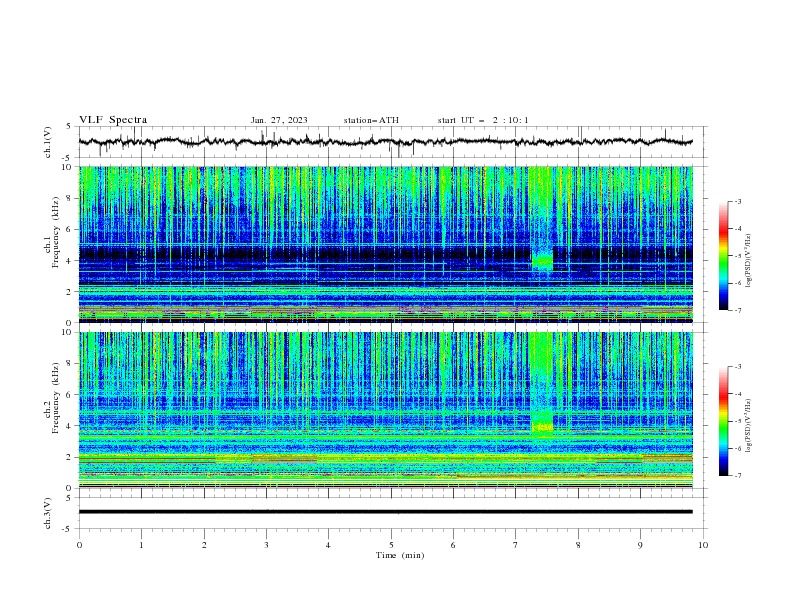Click the "1" tick on the Time axis
The width and height of the screenshot is (792, 612).
(141, 545)
